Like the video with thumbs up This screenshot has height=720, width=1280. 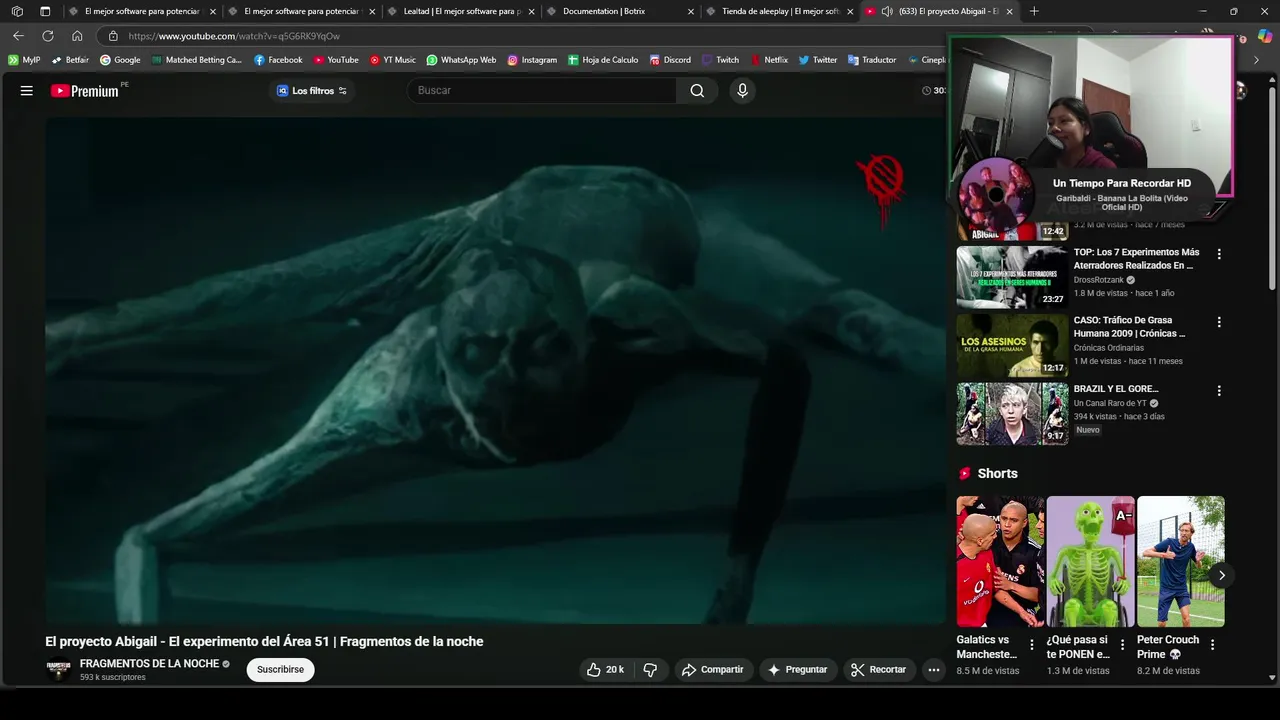(607, 670)
